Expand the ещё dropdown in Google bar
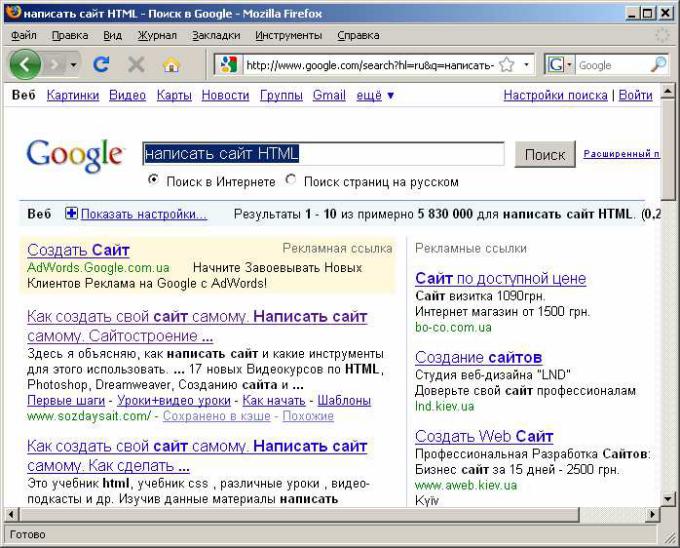This screenshot has height=548, width=680. click(x=375, y=95)
